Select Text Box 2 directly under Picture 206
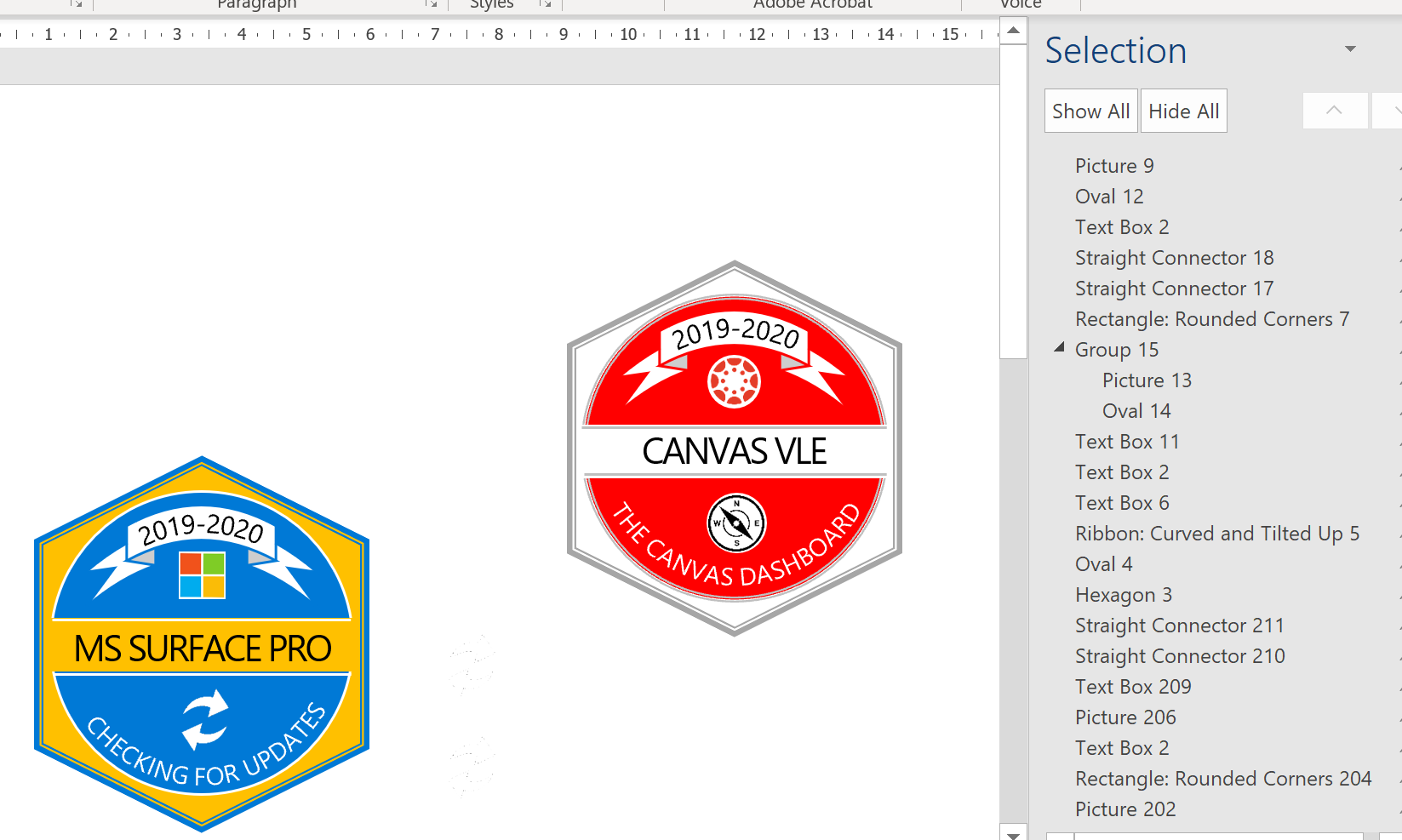Image resolution: width=1402 pixels, height=840 pixels. point(1122,748)
